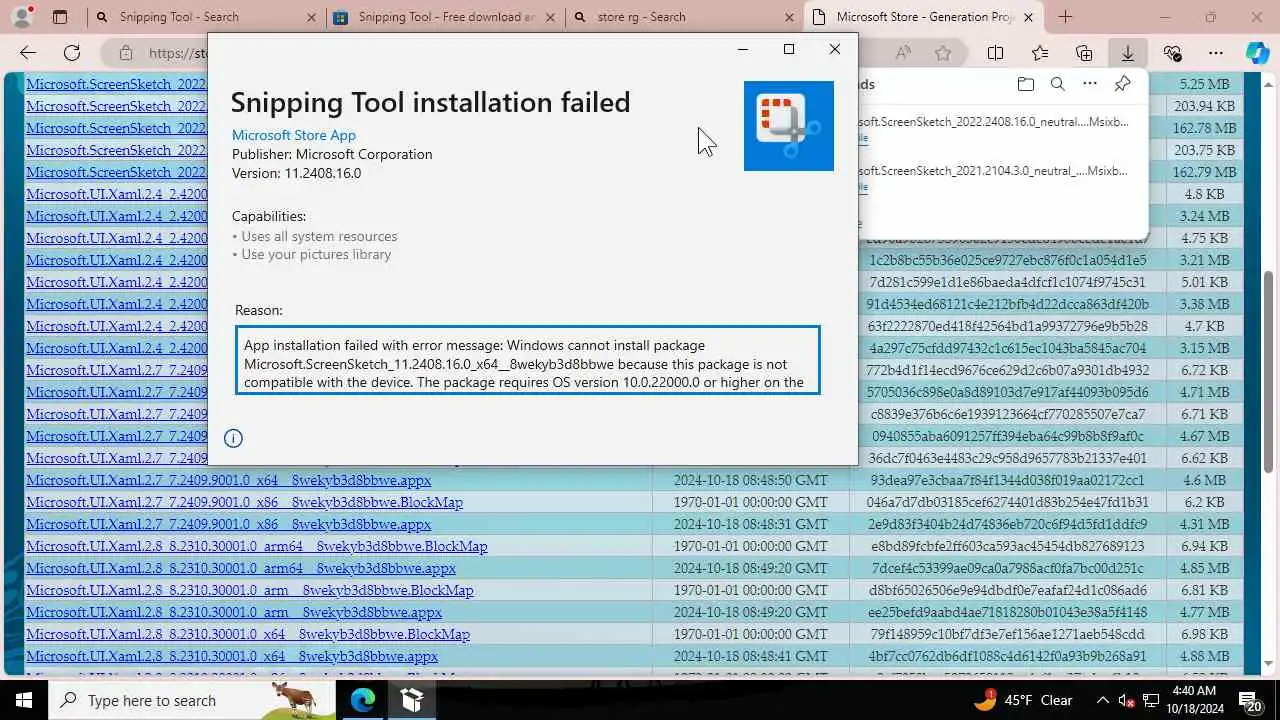Search downloads with magnifier icon
The height and width of the screenshot is (720, 1280).
(1057, 84)
